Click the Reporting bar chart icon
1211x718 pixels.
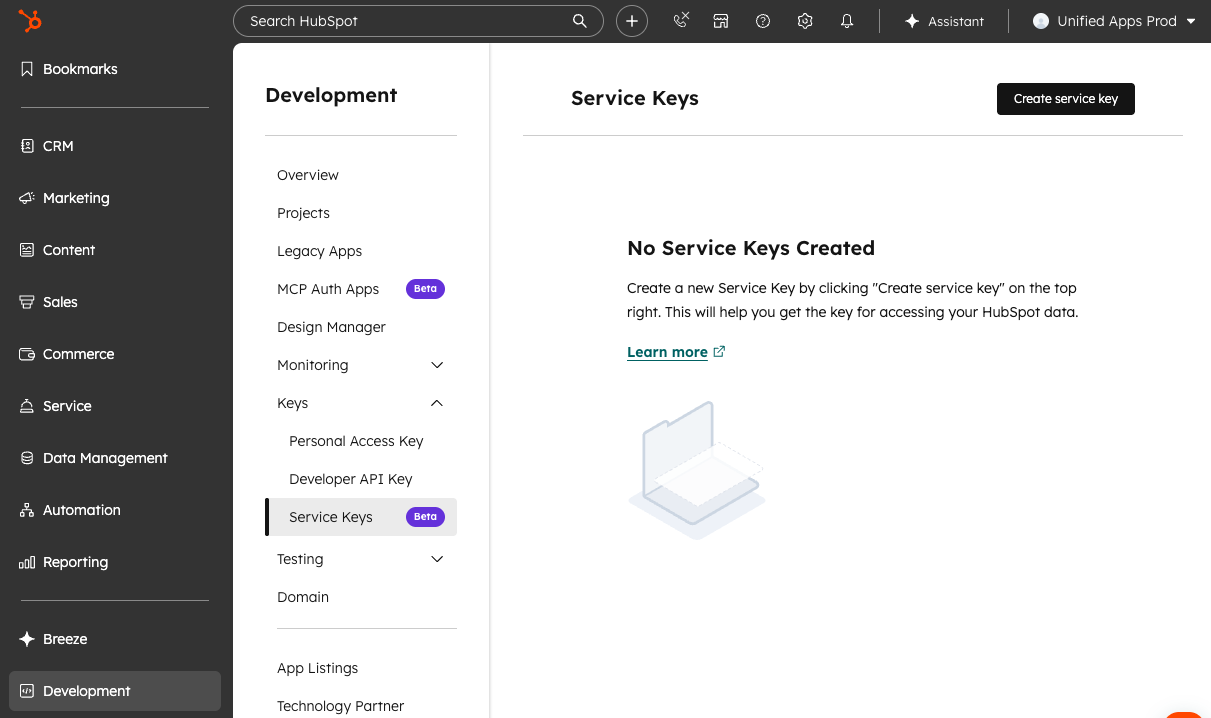click(x=27, y=562)
